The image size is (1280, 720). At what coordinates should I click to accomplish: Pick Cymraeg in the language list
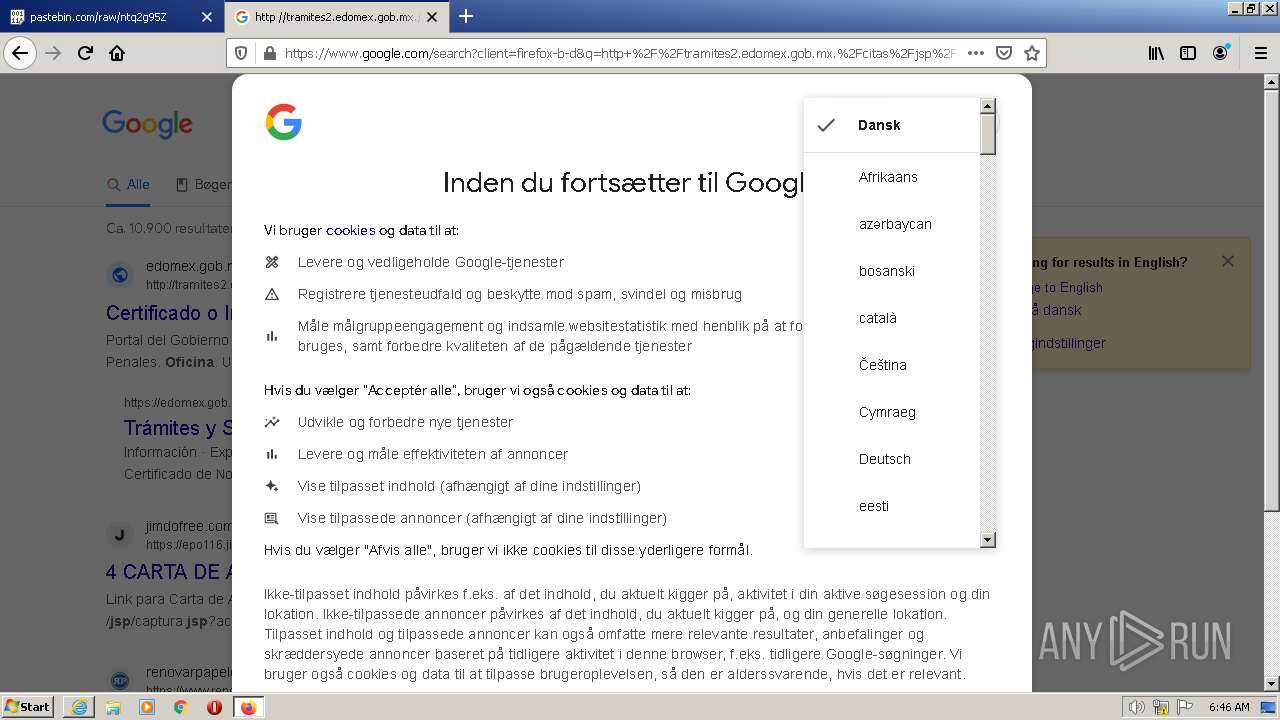coord(892,412)
